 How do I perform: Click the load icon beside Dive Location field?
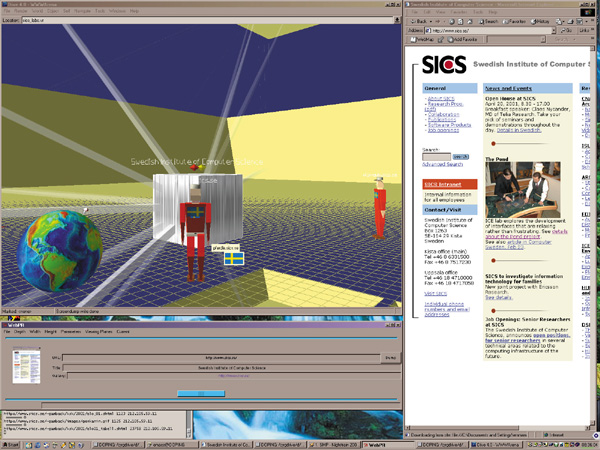397,20
